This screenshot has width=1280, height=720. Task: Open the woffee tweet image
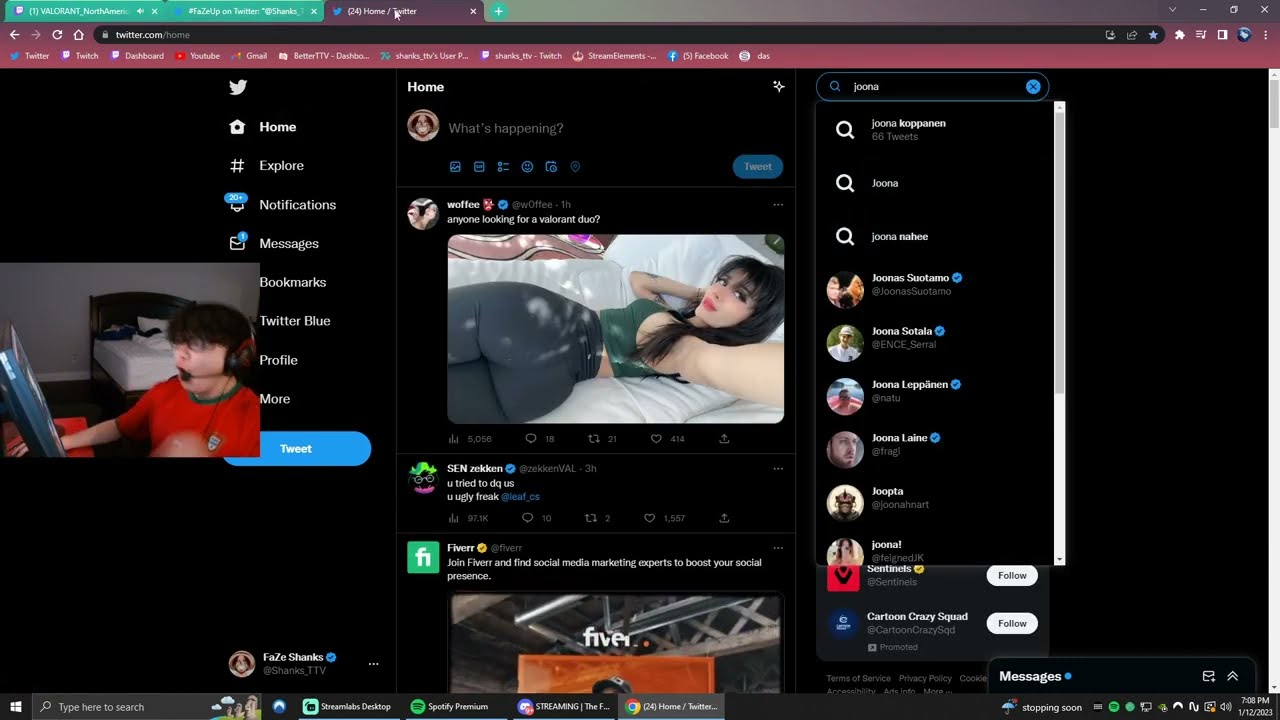click(x=615, y=329)
